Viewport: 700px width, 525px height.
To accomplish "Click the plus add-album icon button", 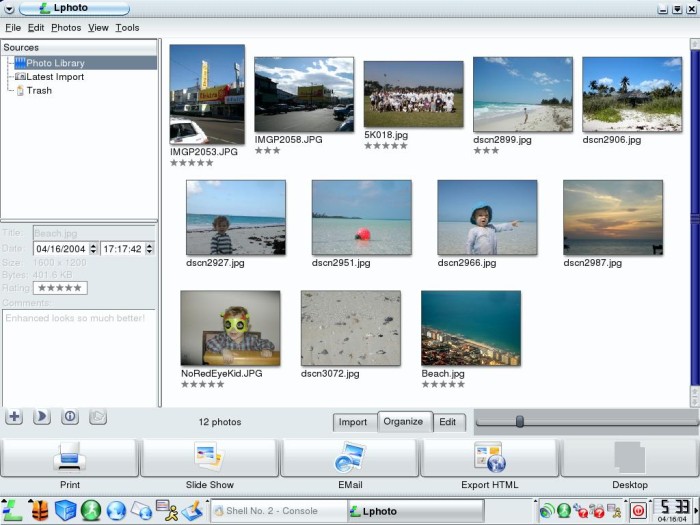I will pos(14,417).
